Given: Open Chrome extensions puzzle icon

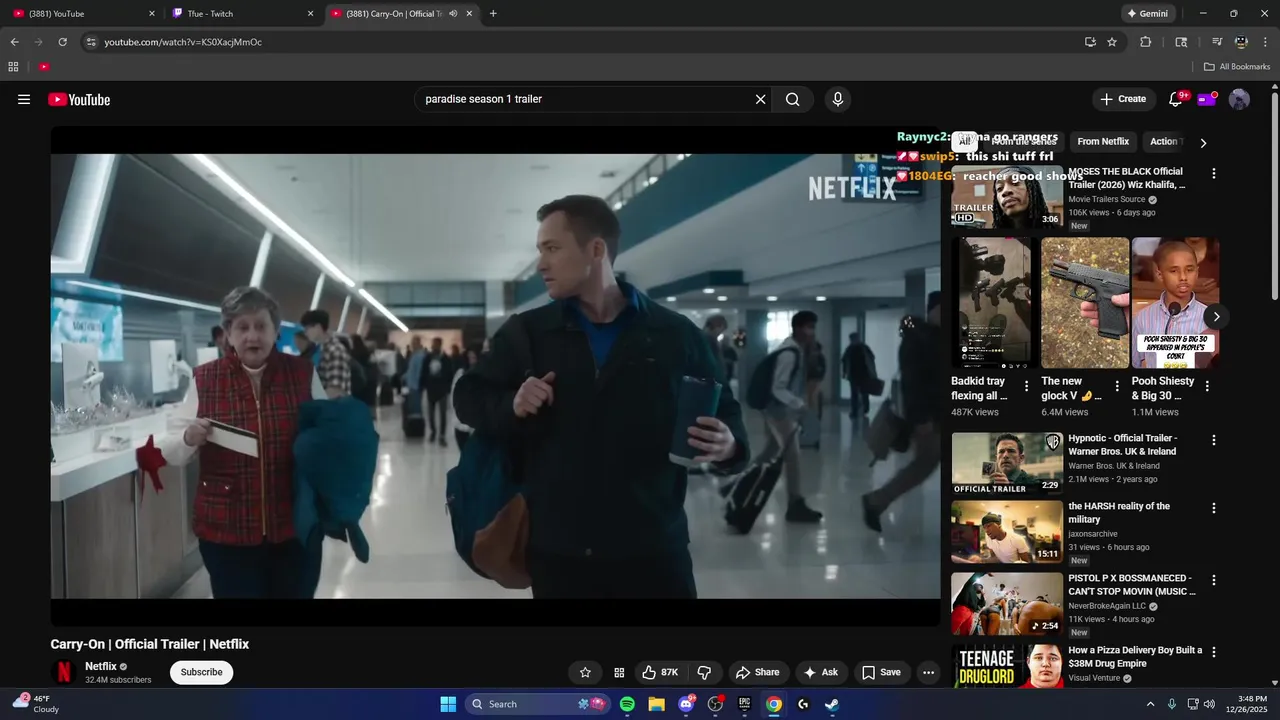Looking at the screenshot, I should coord(1146,42).
